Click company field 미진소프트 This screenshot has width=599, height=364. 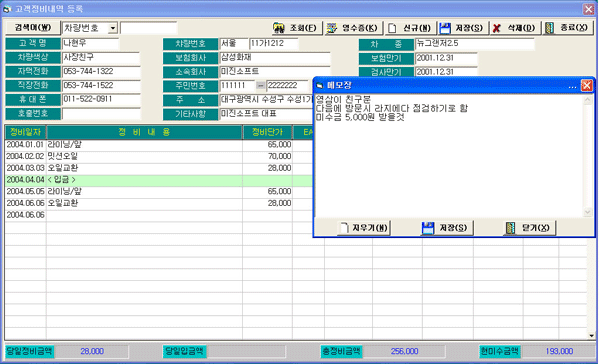tap(275, 71)
